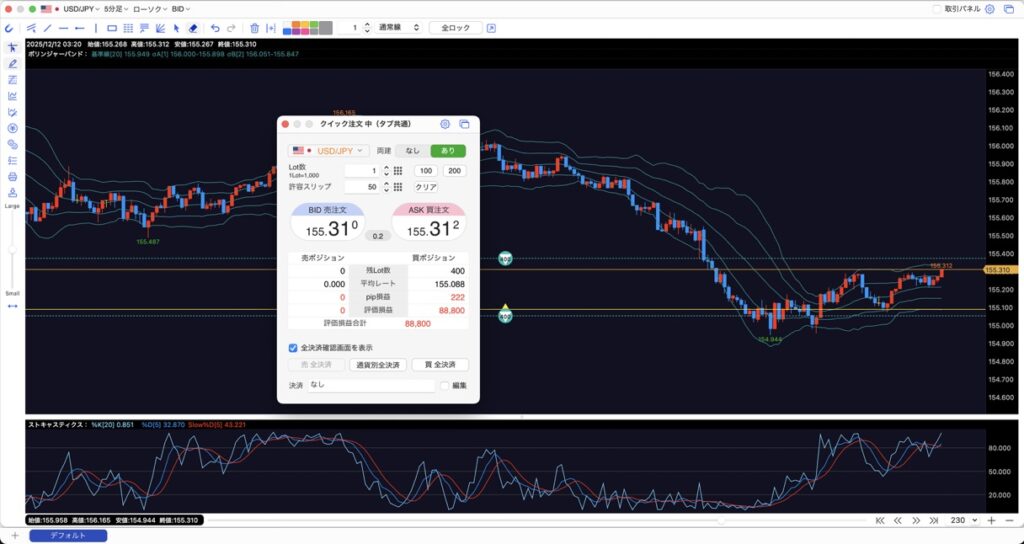The image size is (1024, 544).
Task: Enable the 編集 checkbox
Action: (x=445, y=385)
